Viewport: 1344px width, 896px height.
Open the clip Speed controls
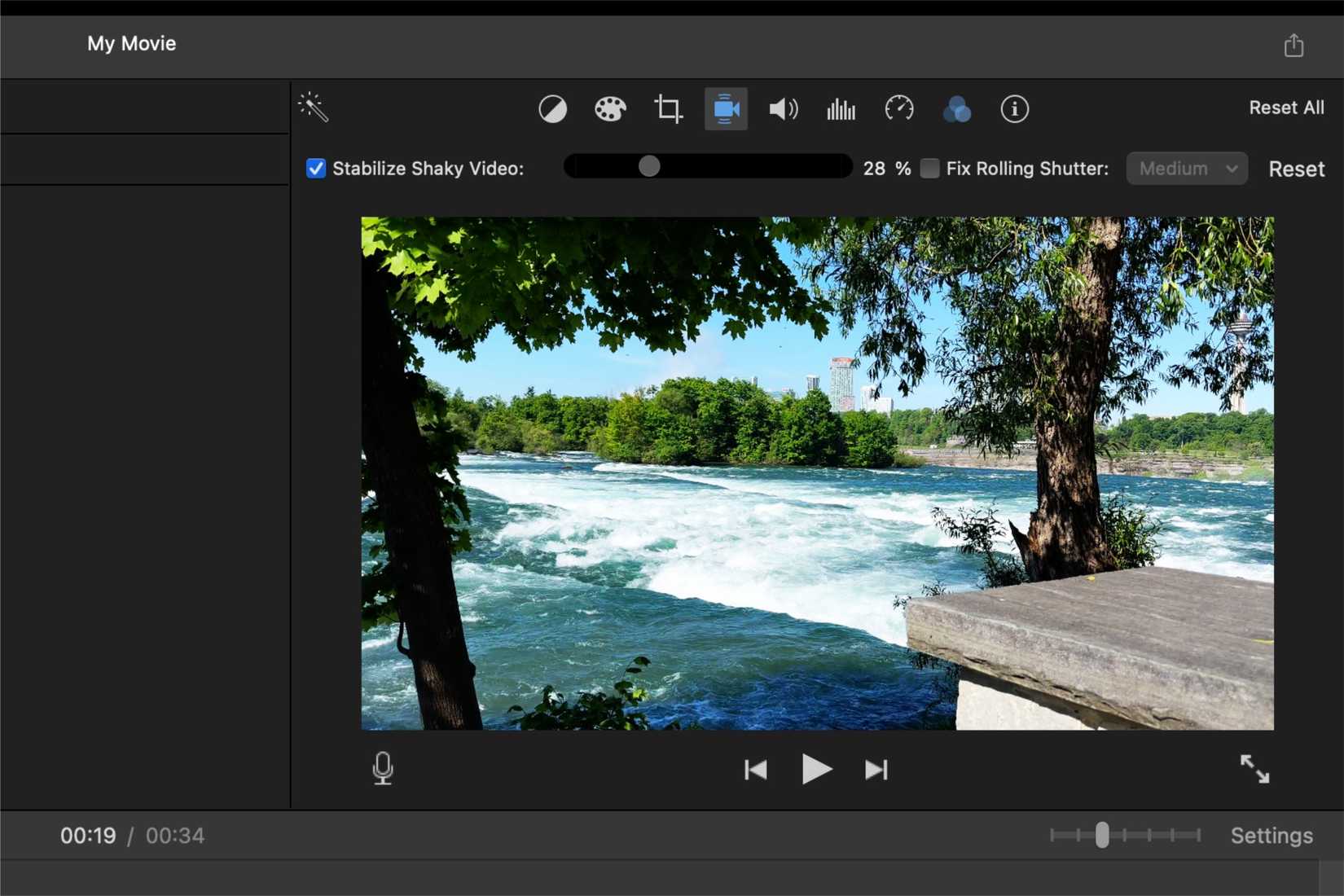coord(898,108)
